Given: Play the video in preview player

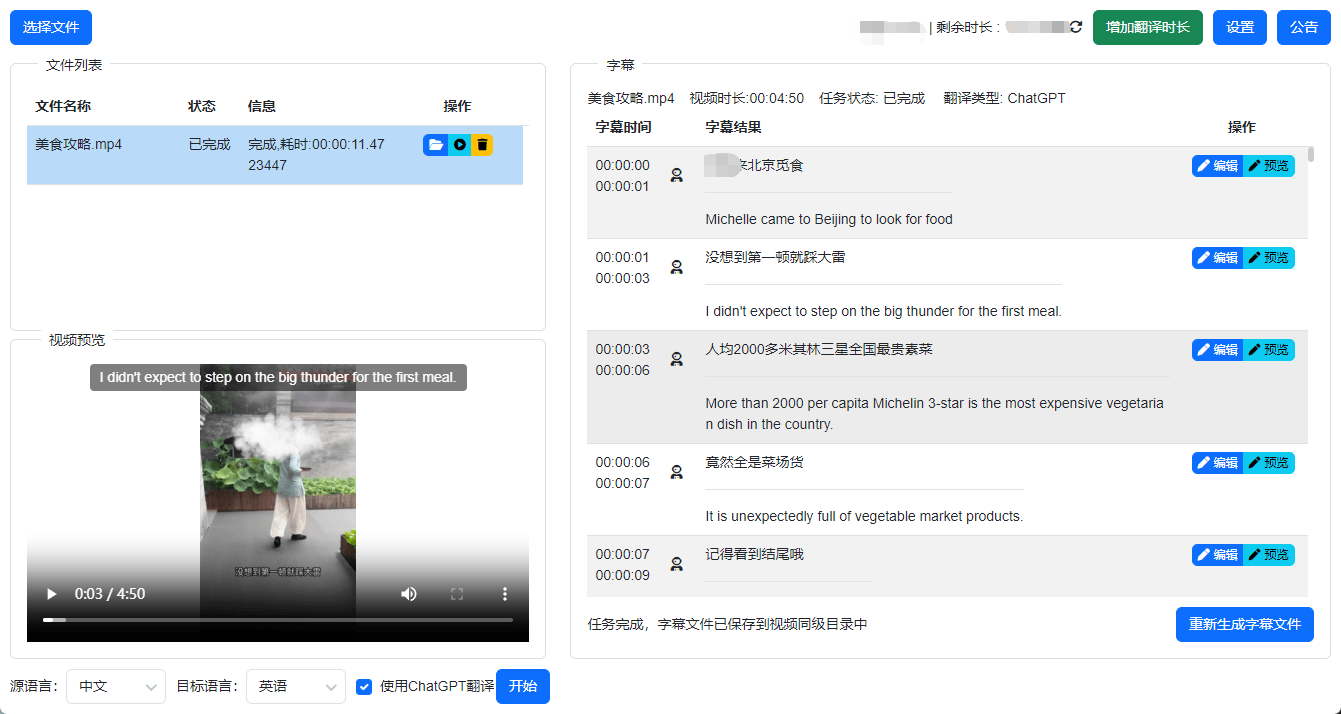Looking at the screenshot, I should pyautogui.click(x=51, y=594).
